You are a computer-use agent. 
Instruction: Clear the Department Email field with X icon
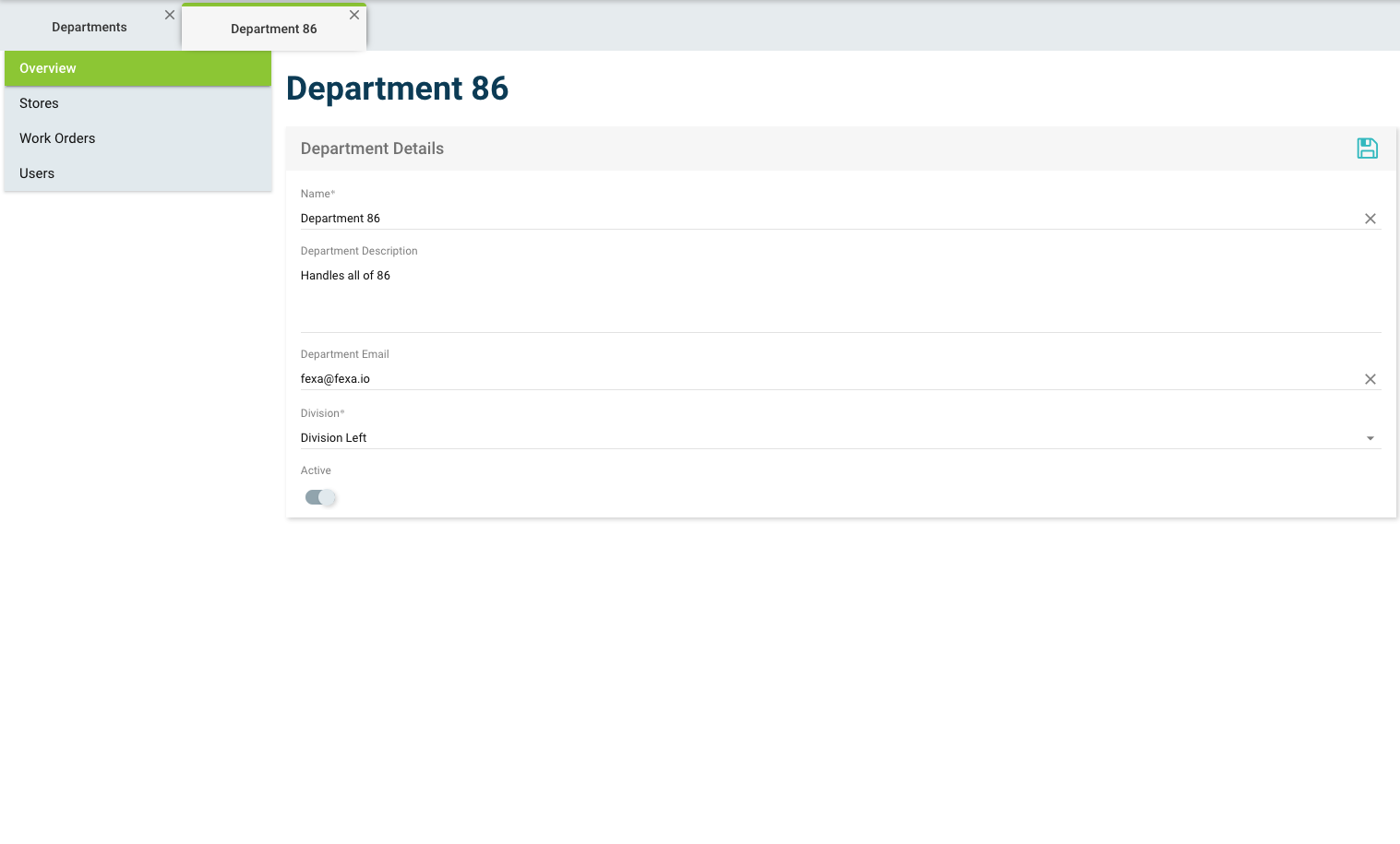coord(1370,379)
